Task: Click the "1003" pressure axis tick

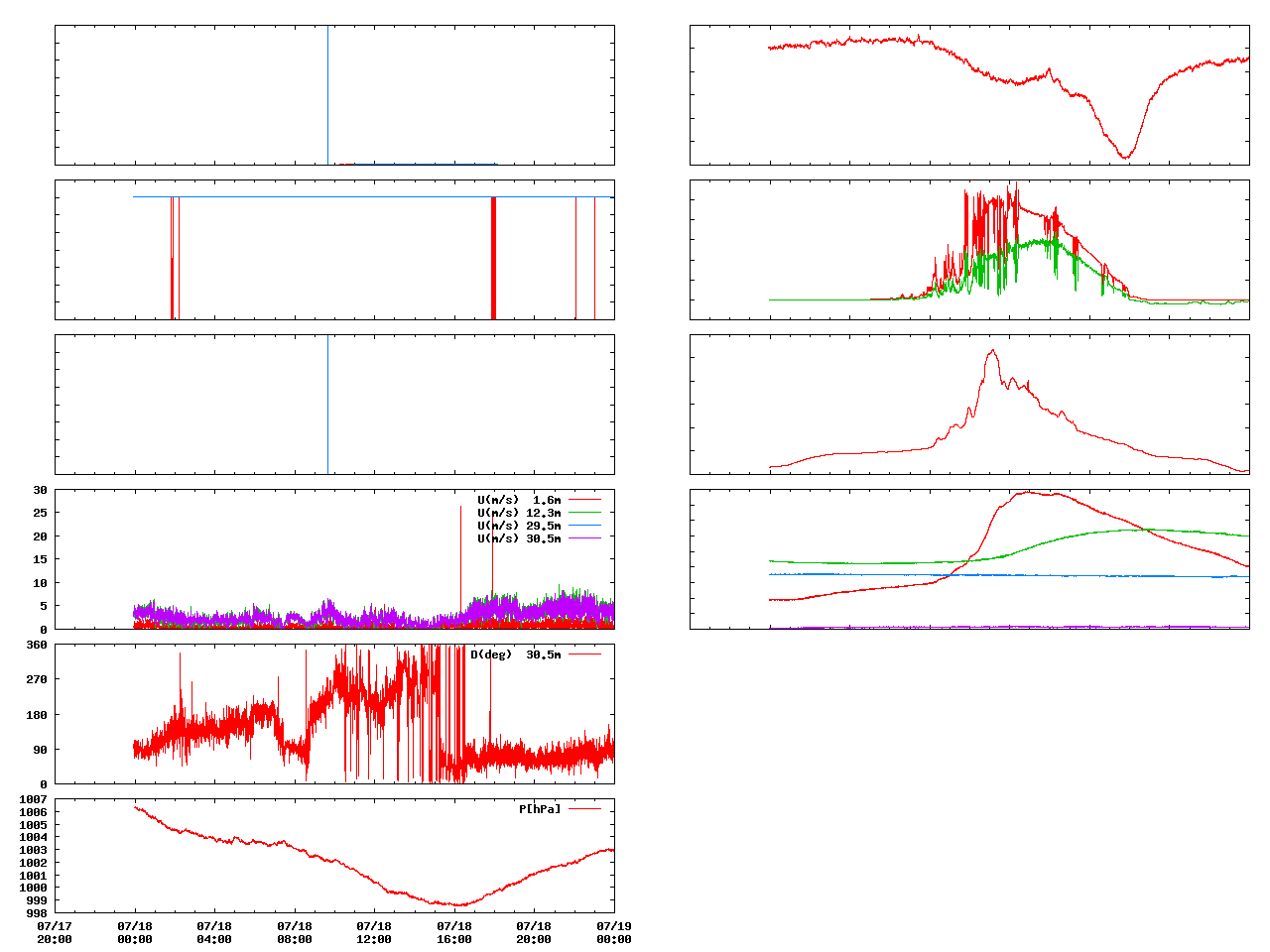Action: pos(33,850)
